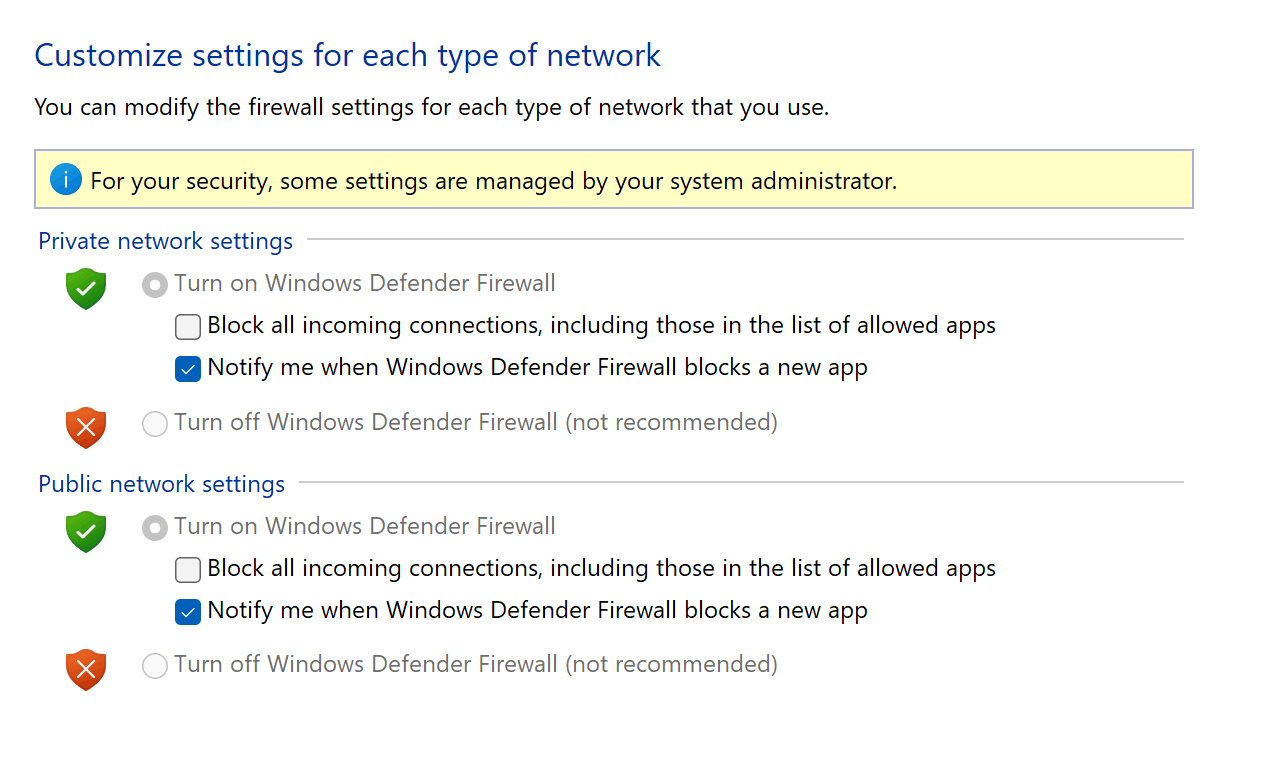Click the Public network settings heading
This screenshot has width=1270, height=774.
tap(162, 484)
